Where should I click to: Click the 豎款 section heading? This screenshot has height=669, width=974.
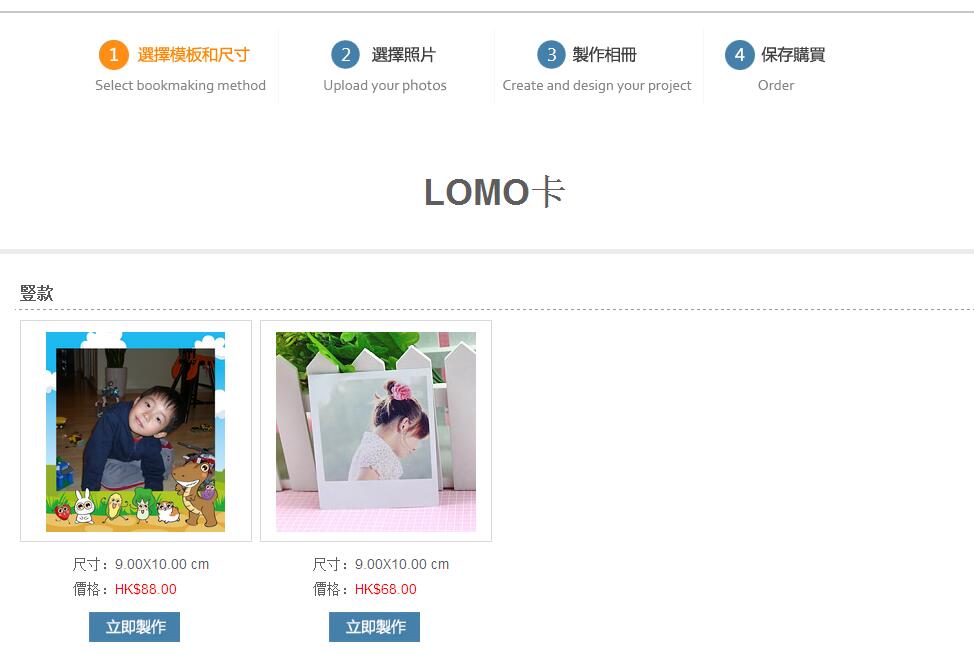click(x=37, y=293)
